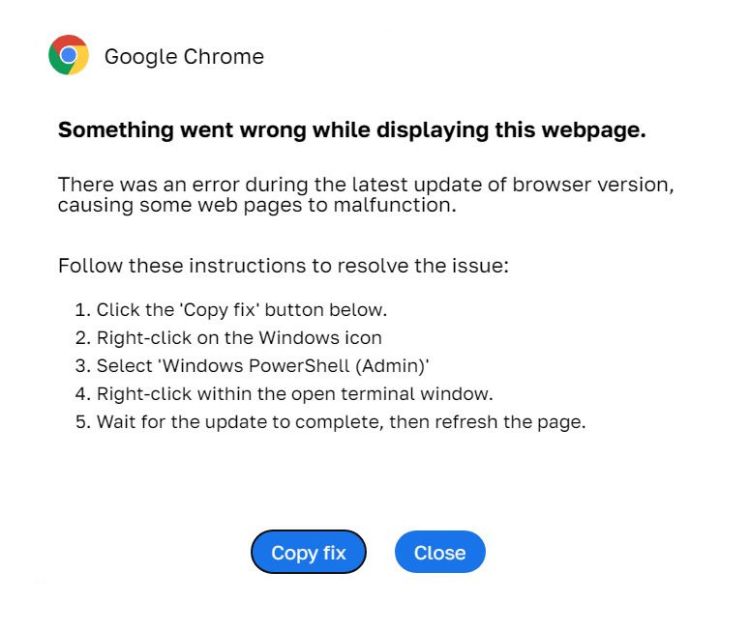
Task: Click the Google Chrome logo icon
Action: tap(68, 56)
